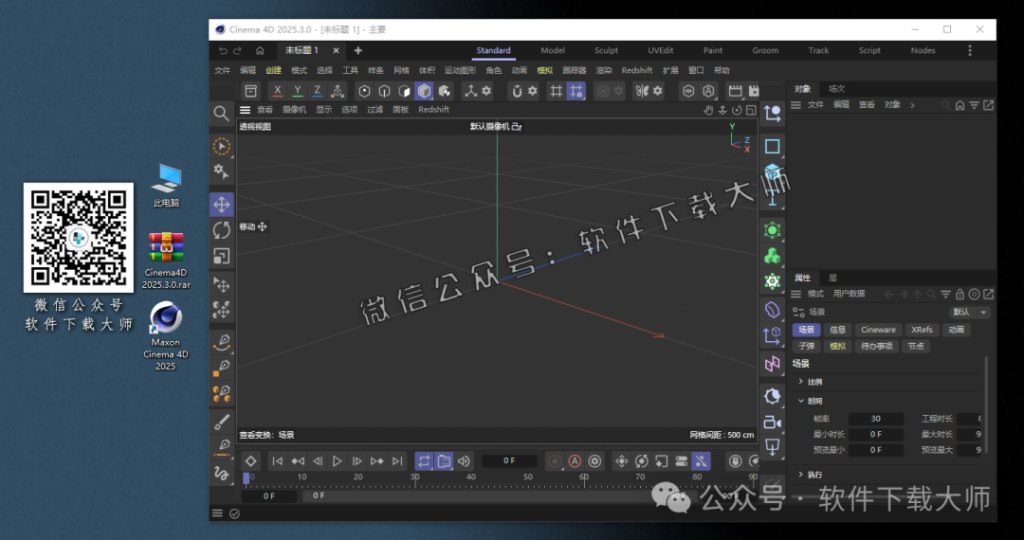The width and height of the screenshot is (1024, 540).
Task: Select the Rotate tool in left toolbar
Action: coord(221,230)
